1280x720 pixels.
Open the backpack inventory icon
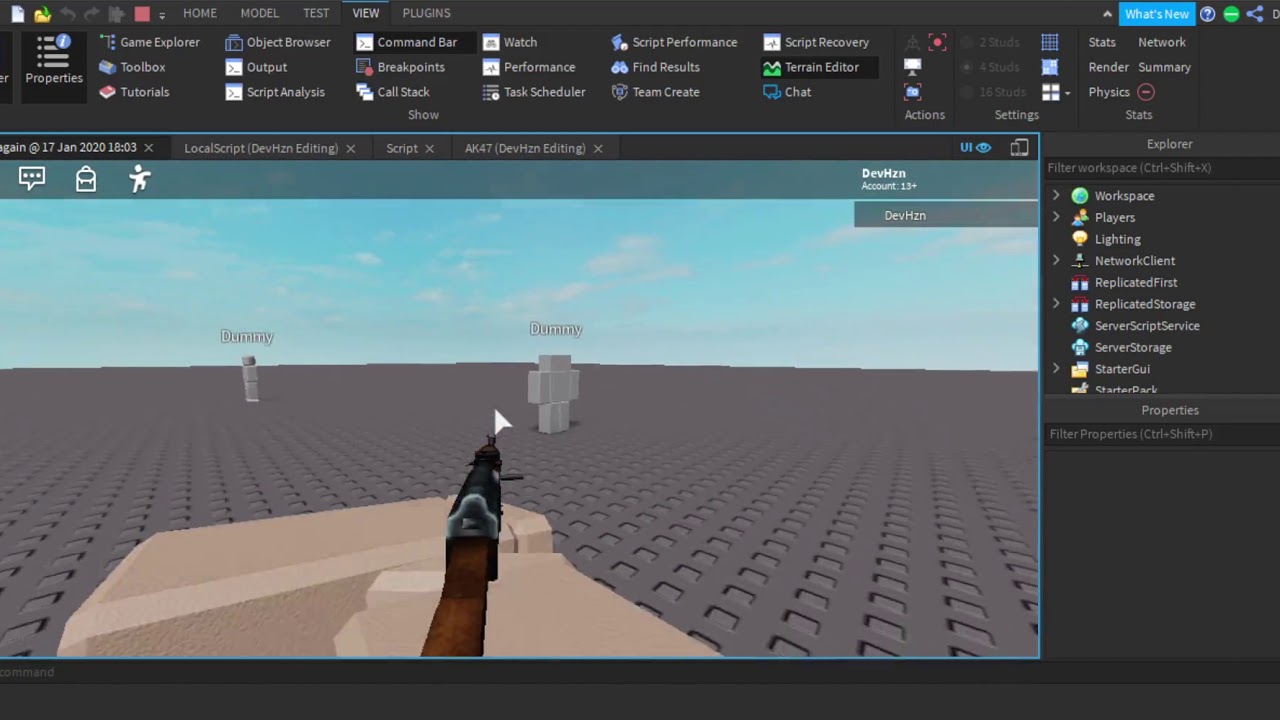tap(86, 179)
